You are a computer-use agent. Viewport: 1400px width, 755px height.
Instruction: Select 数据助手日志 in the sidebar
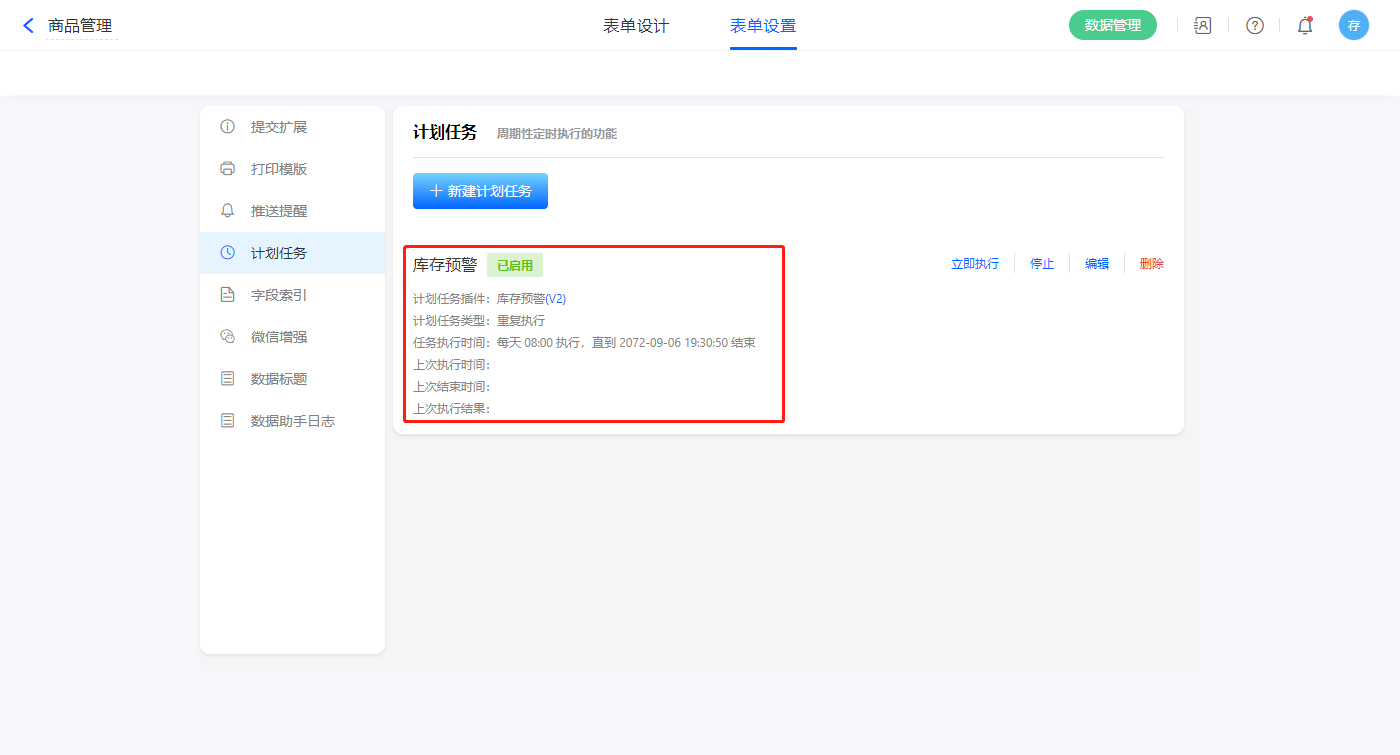pyautogui.click(x=292, y=421)
